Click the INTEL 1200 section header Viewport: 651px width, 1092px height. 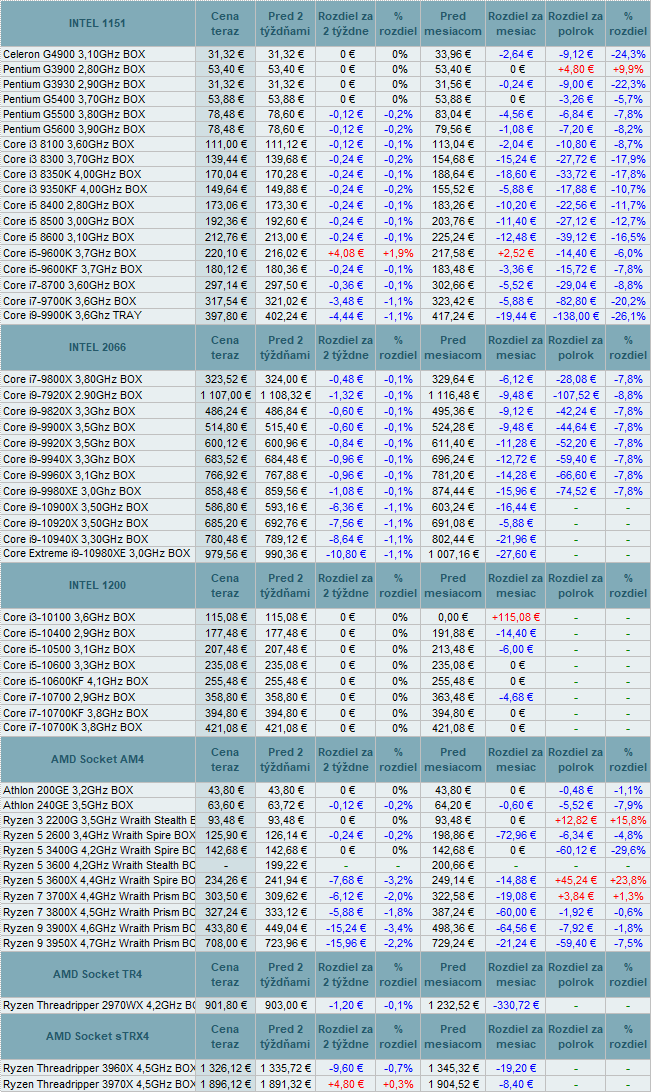pos(97,586)
